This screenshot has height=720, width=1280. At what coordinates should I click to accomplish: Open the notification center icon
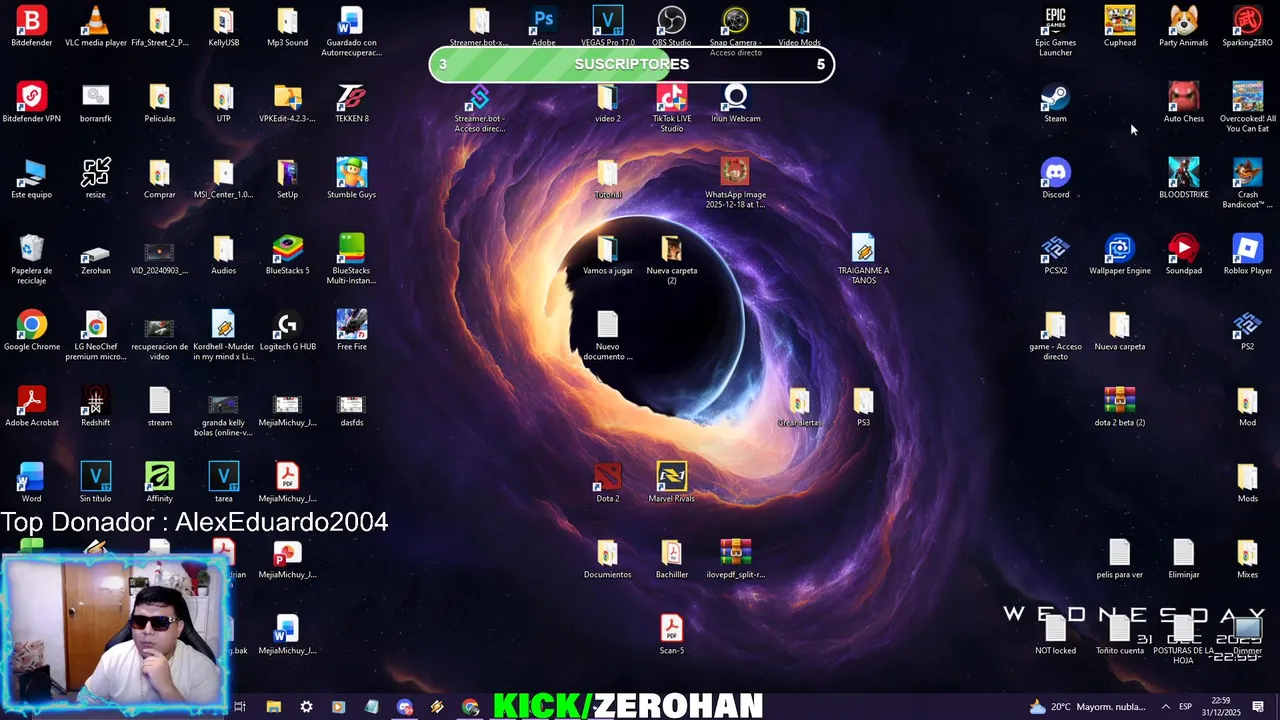point(1258,707)
